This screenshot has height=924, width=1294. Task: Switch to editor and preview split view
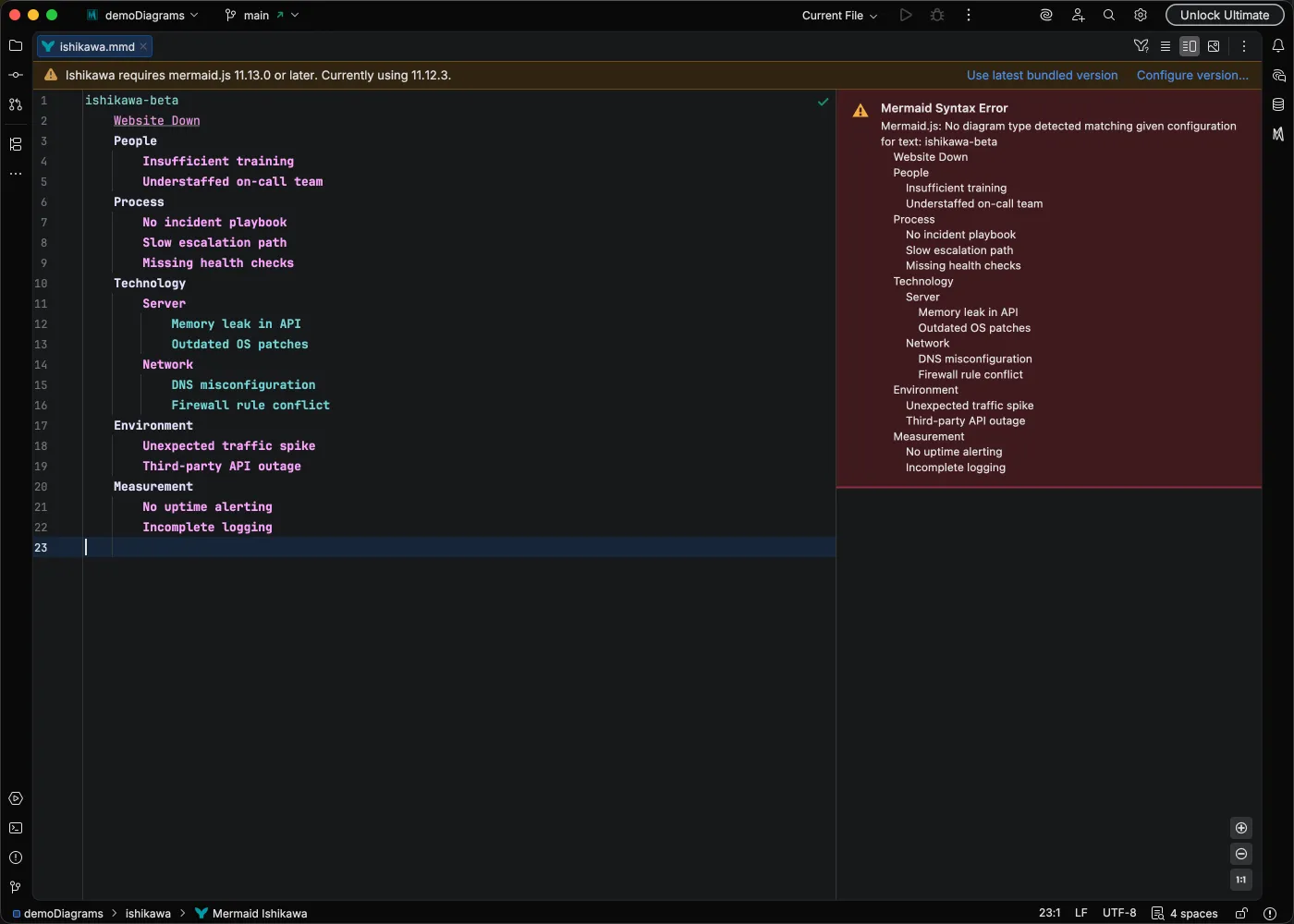(x=1190, y=46)
